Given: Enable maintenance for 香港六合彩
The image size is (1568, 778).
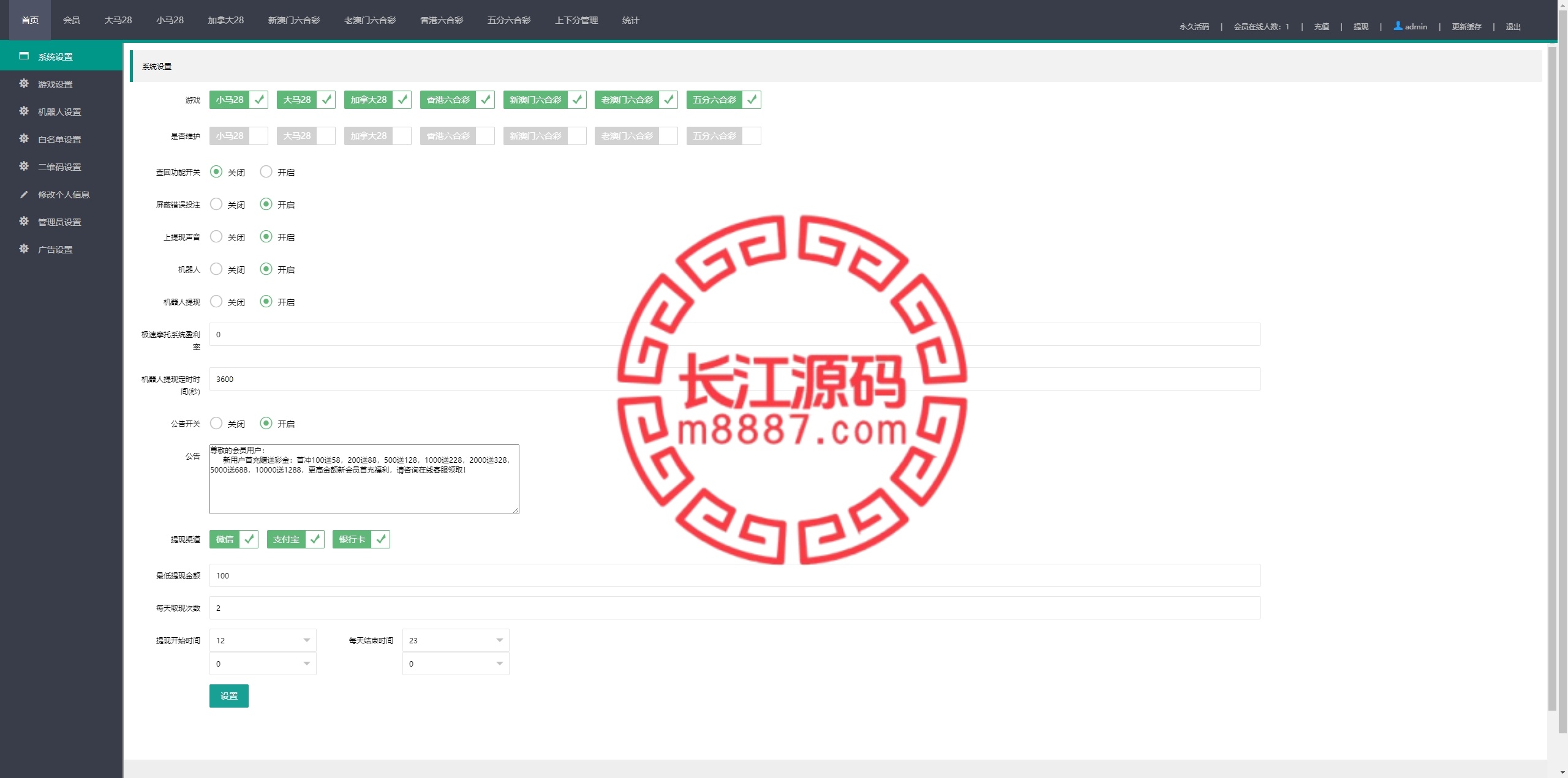Looking at the screenshot, I should [x=457, y=136].
